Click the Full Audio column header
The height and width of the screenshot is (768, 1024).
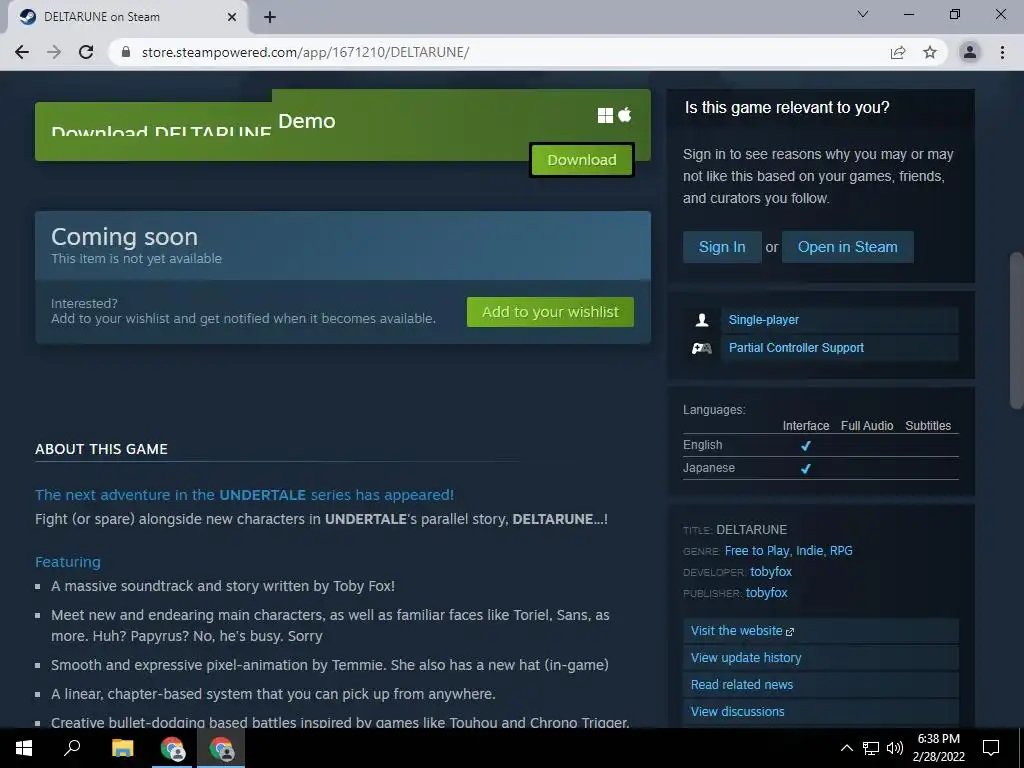coord(867,426)
